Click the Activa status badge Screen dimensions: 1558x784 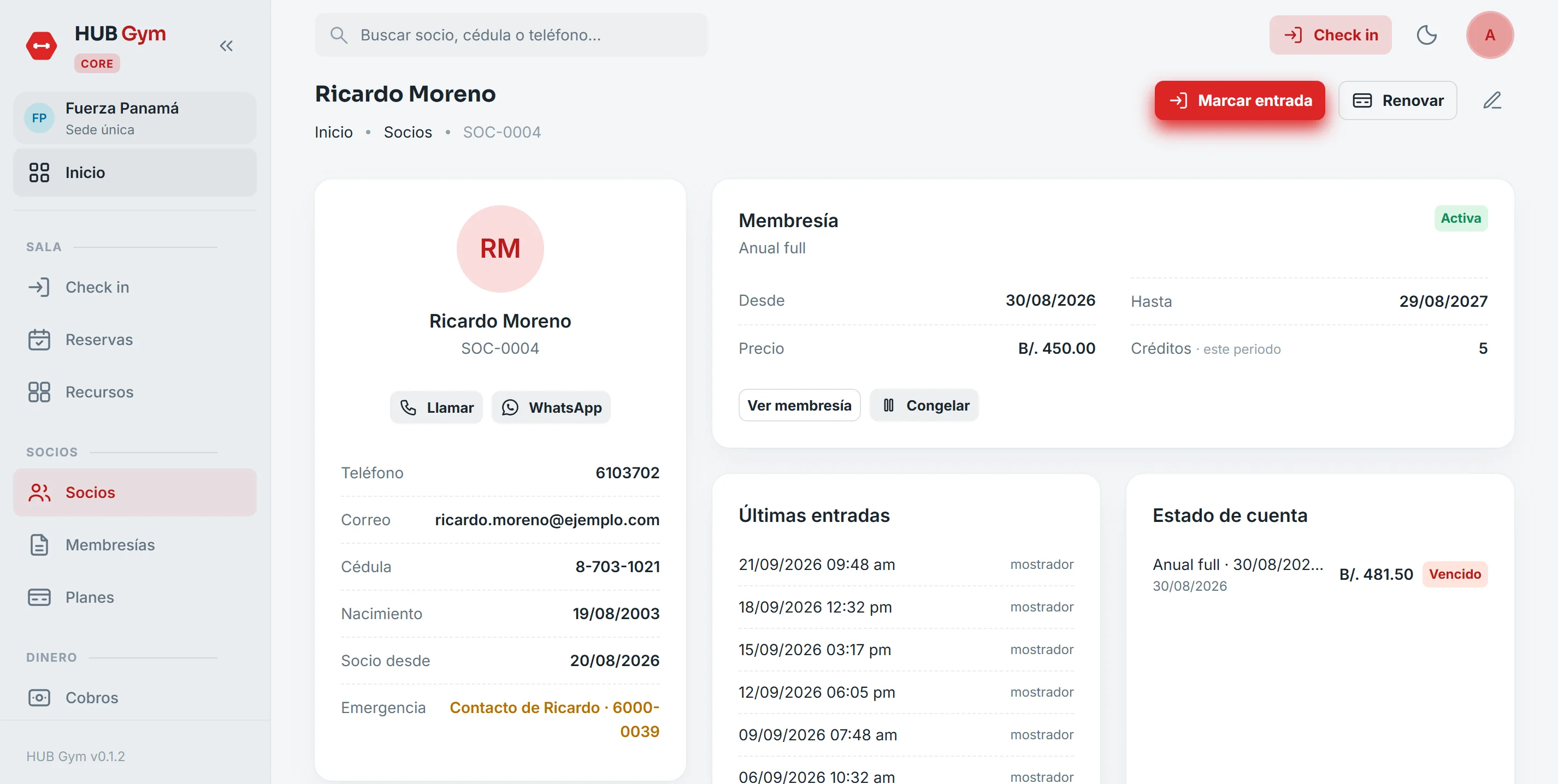coord(1461,218)
